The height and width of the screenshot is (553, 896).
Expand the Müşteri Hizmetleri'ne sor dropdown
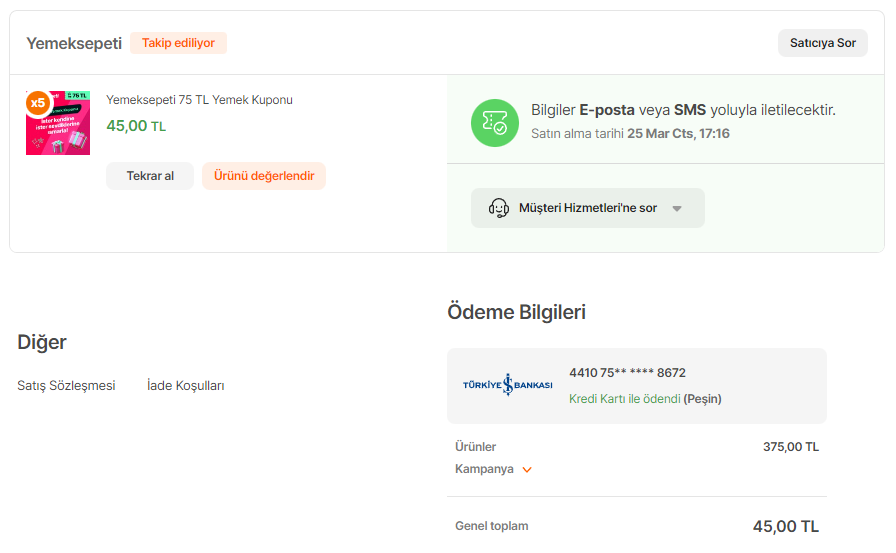click(587, 208)
